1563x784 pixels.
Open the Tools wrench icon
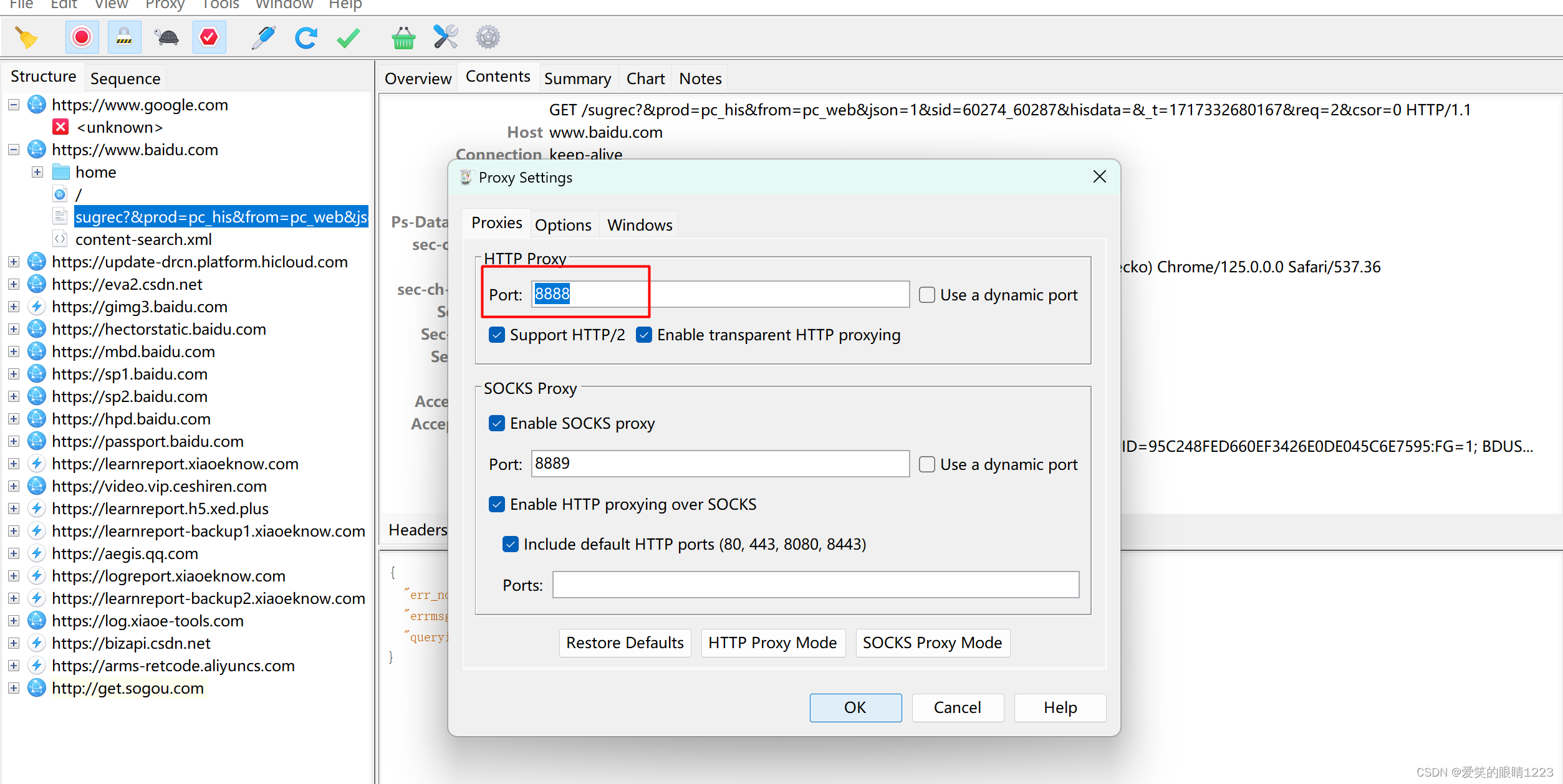click(x=445, y=37)
